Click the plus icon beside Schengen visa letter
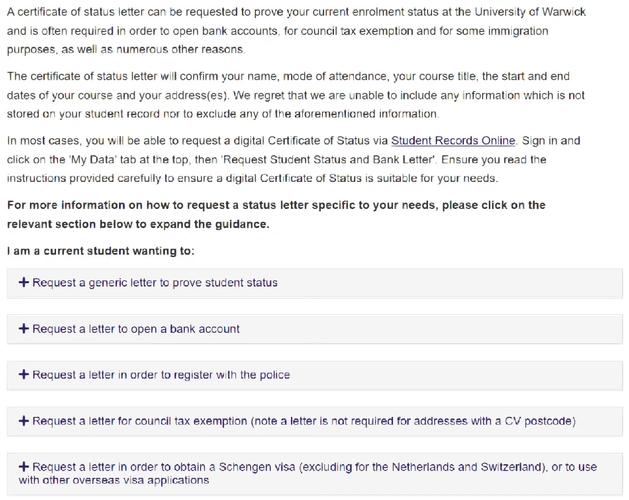Viewport: 629px width, 500px height. point(24,467)
